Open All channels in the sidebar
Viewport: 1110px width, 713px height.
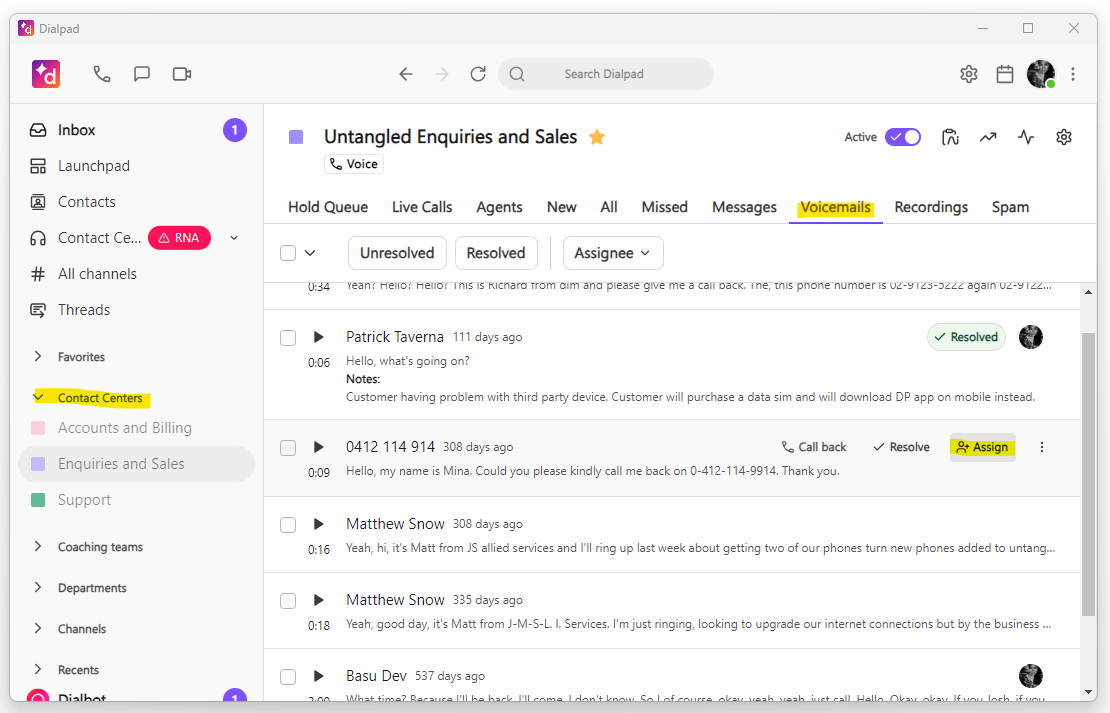coord(137,274)
